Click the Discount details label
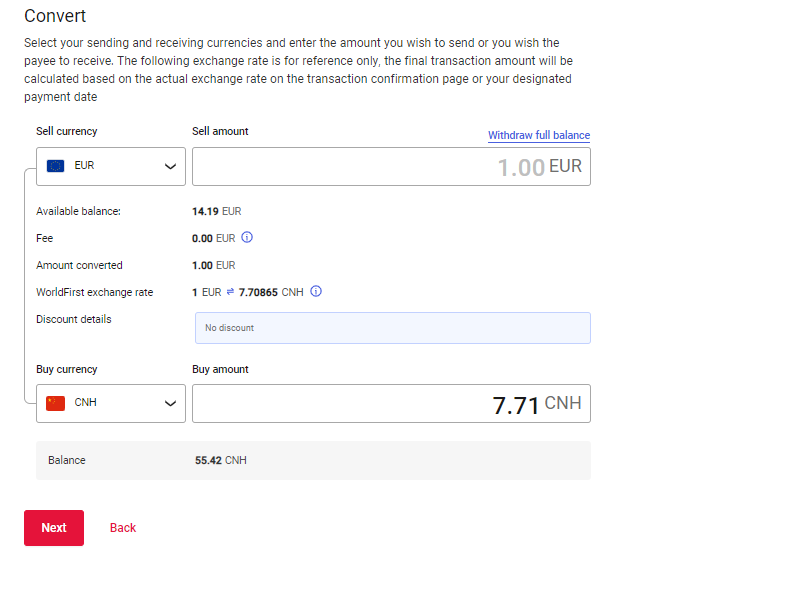Image resolution: width=799 pixels, height=594 pixels. point(74,319)
